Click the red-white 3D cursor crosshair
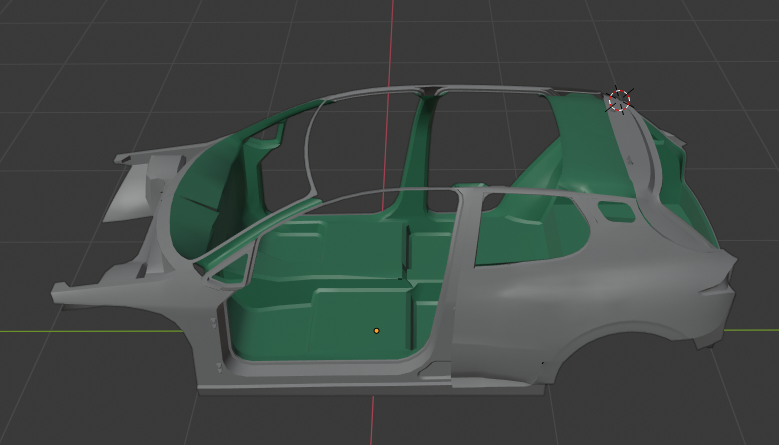The image size is (779, 445). (619, 100)
